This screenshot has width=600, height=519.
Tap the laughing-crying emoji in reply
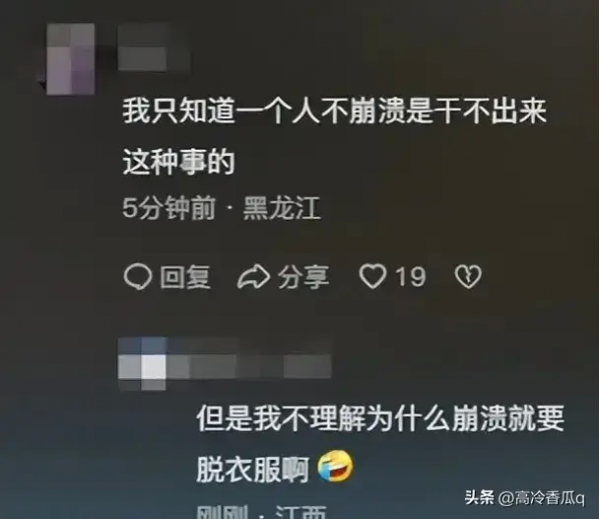[336, 467]
